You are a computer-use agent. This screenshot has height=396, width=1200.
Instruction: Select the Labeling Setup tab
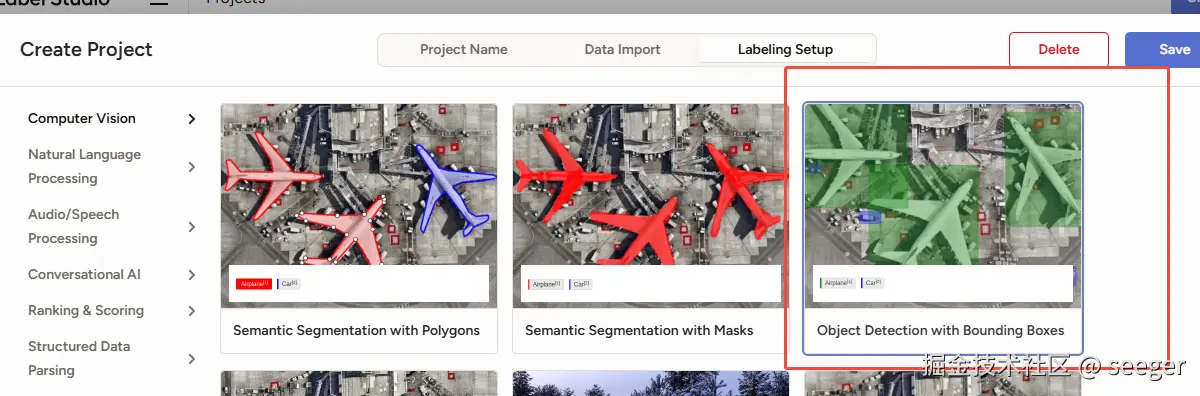pyautogui.click(x=785, y=49)
